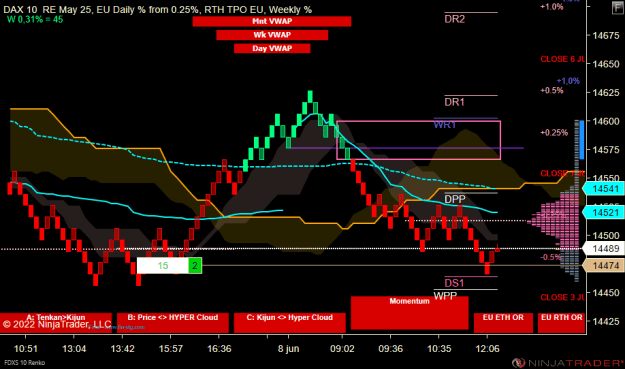The height and width of the screenshot is (369, 625).
Task: Click the WPP pivot label
Action: click(x=445, y=296)
